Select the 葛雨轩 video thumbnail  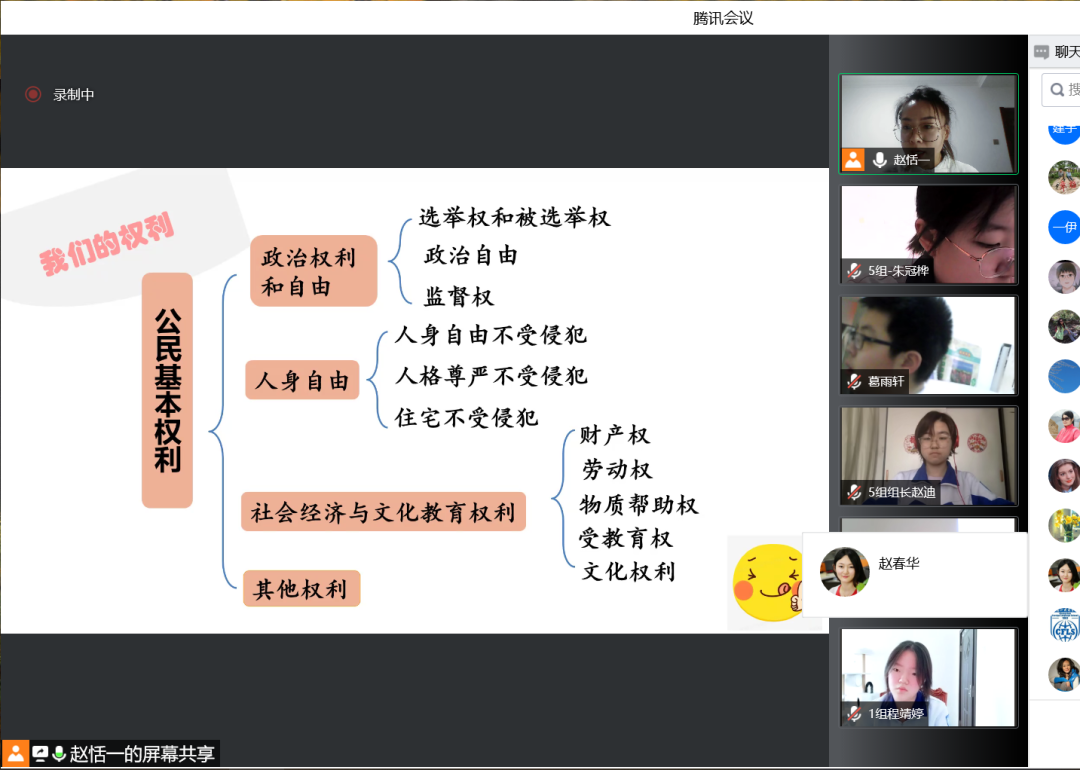tap(928, 345)
